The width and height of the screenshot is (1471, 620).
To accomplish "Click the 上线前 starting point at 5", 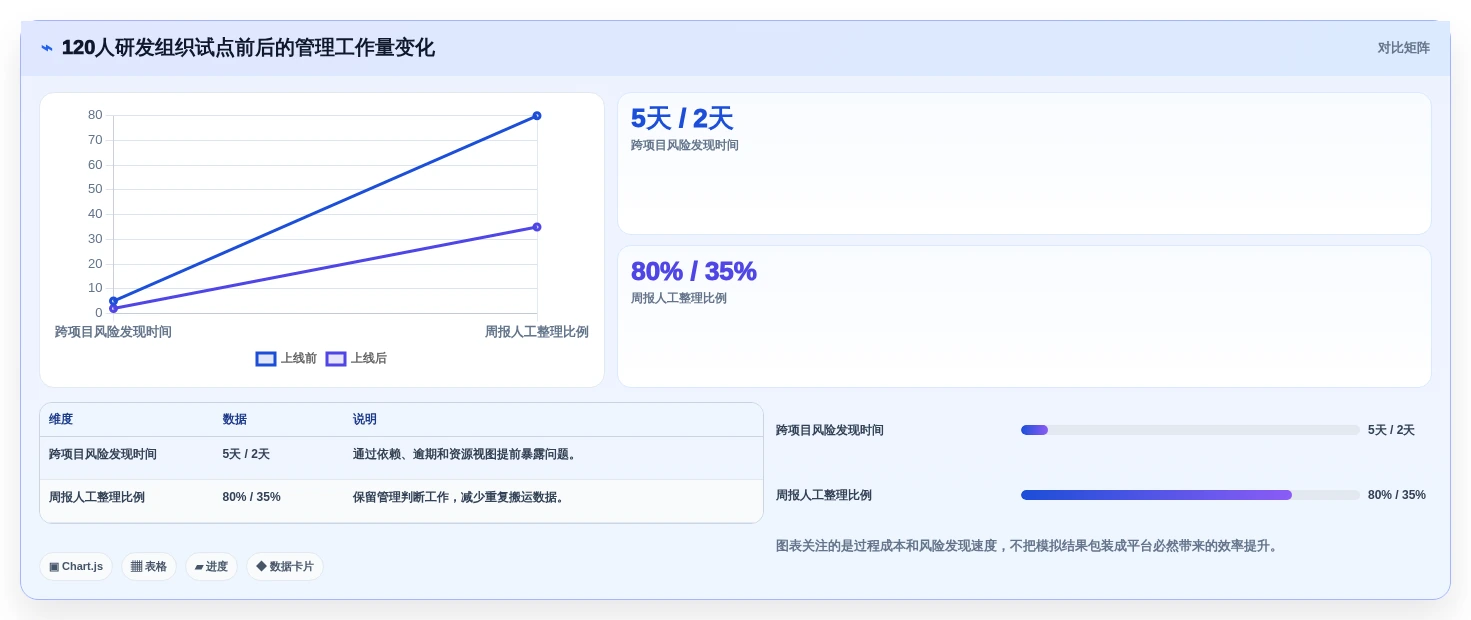I will tap(113, 301).
